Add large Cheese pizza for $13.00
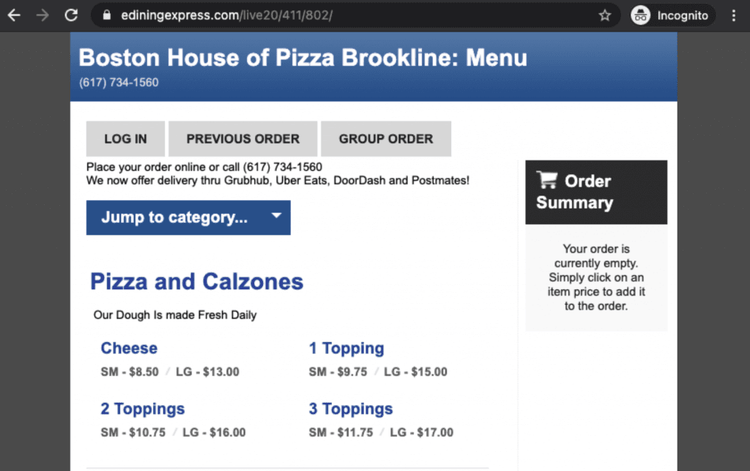Screen dimensions: 750x471 coord(208,372)
